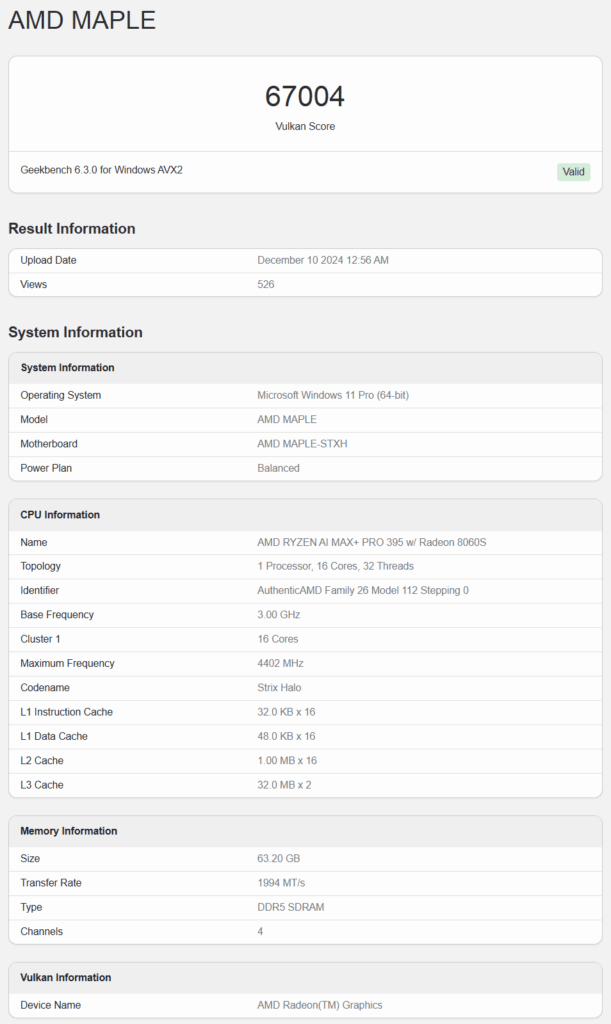Click the Maximum Frequency 4402 MHz value

tap(280, 664)
